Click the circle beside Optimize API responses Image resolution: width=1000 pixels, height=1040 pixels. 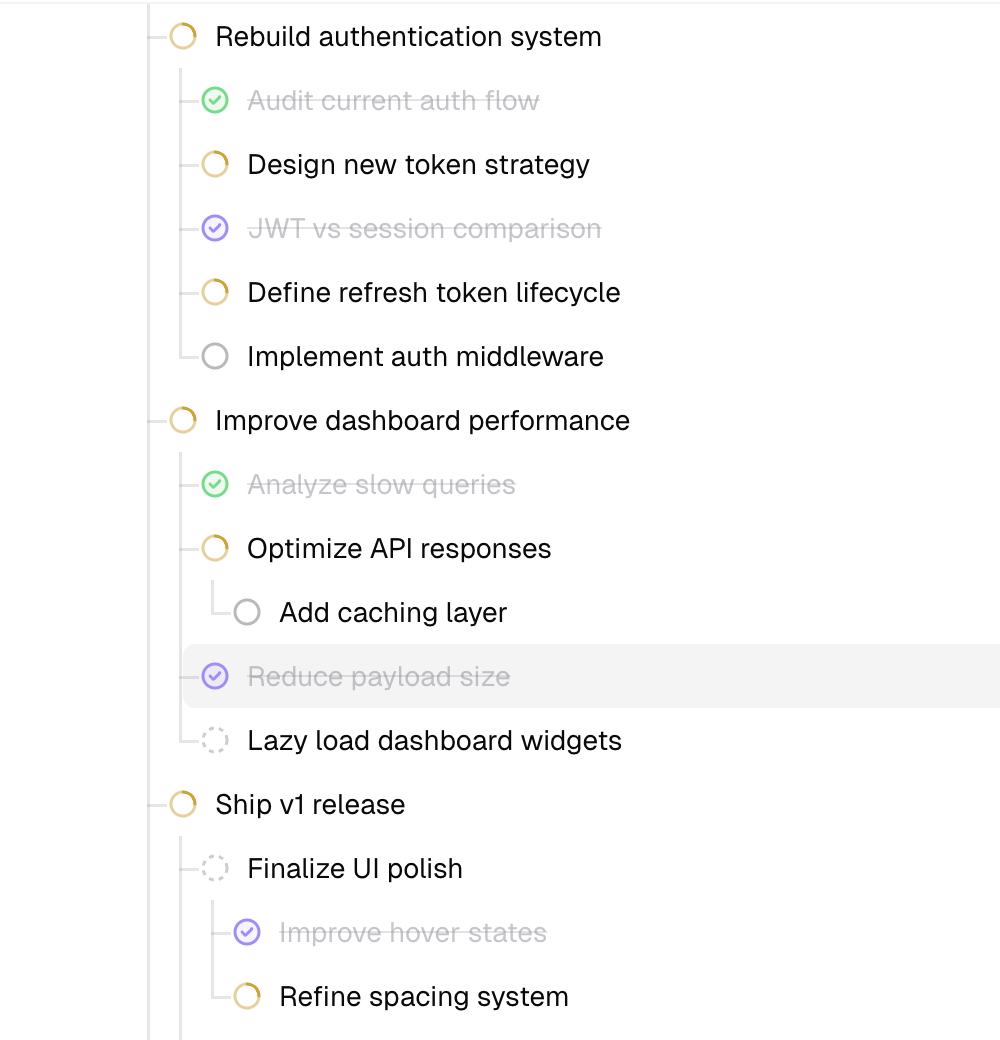215,548
